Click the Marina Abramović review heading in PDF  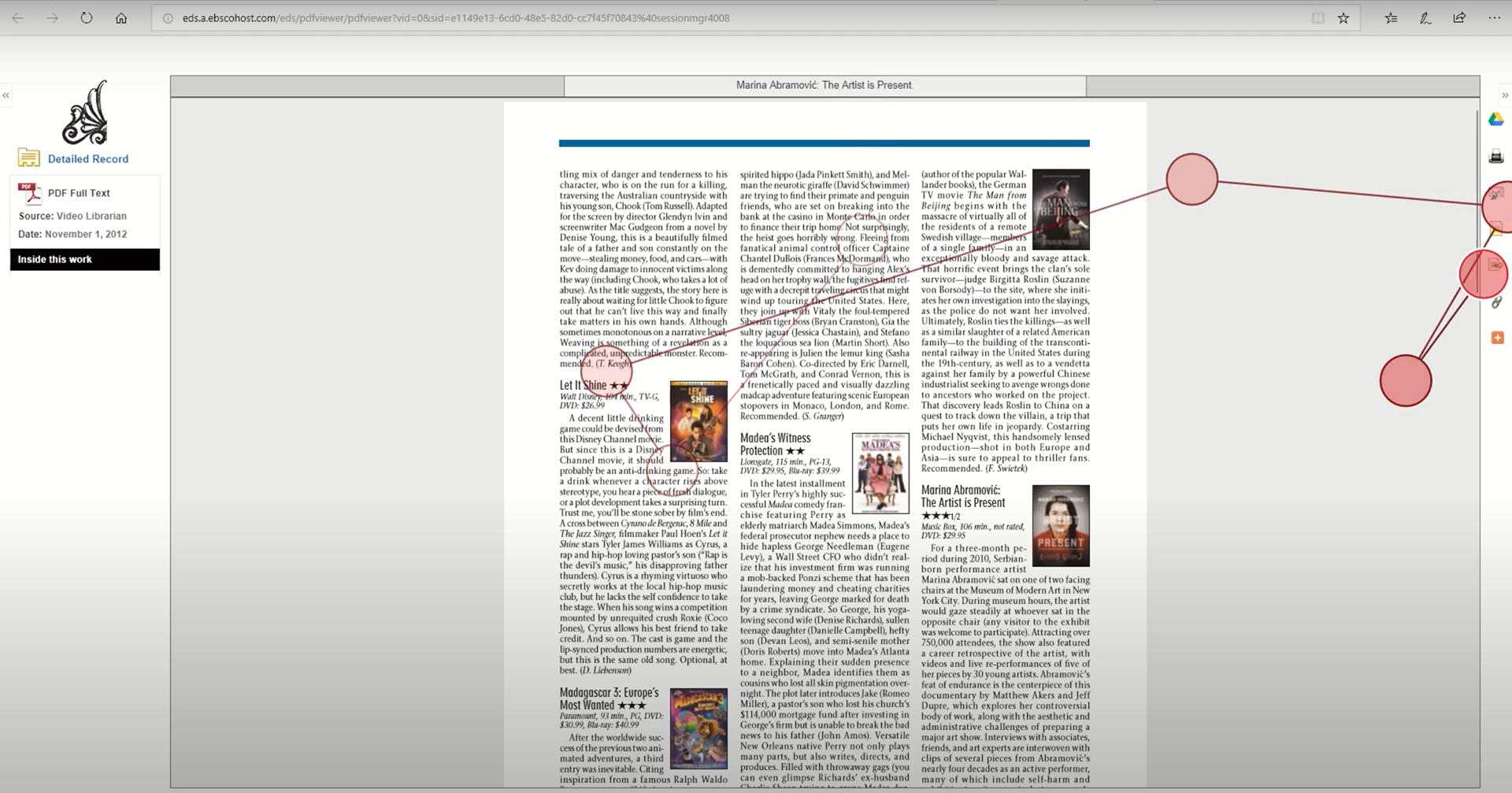click(963, 496)
